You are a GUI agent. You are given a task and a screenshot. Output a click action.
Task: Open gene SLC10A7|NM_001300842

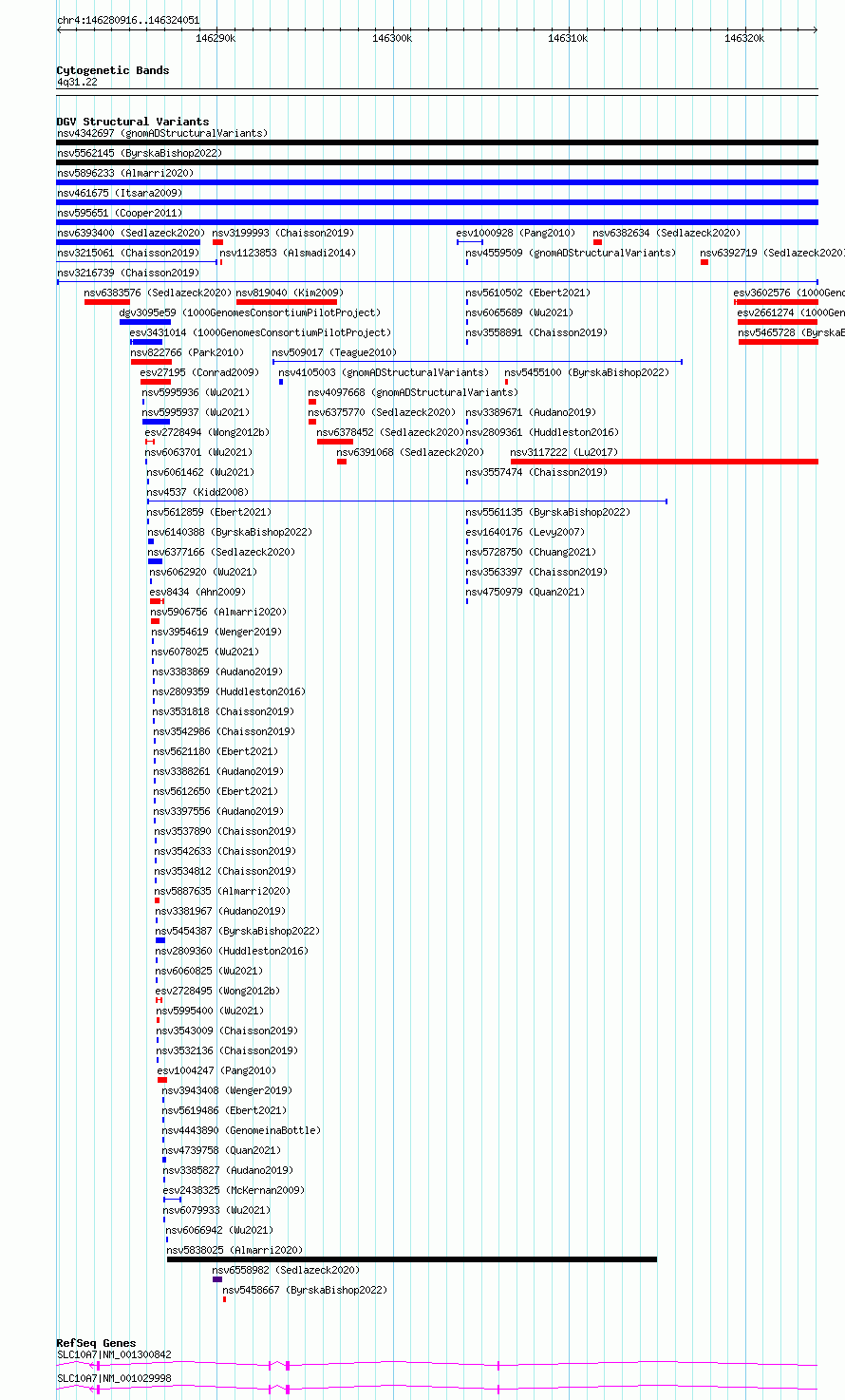pos(114,1354)
